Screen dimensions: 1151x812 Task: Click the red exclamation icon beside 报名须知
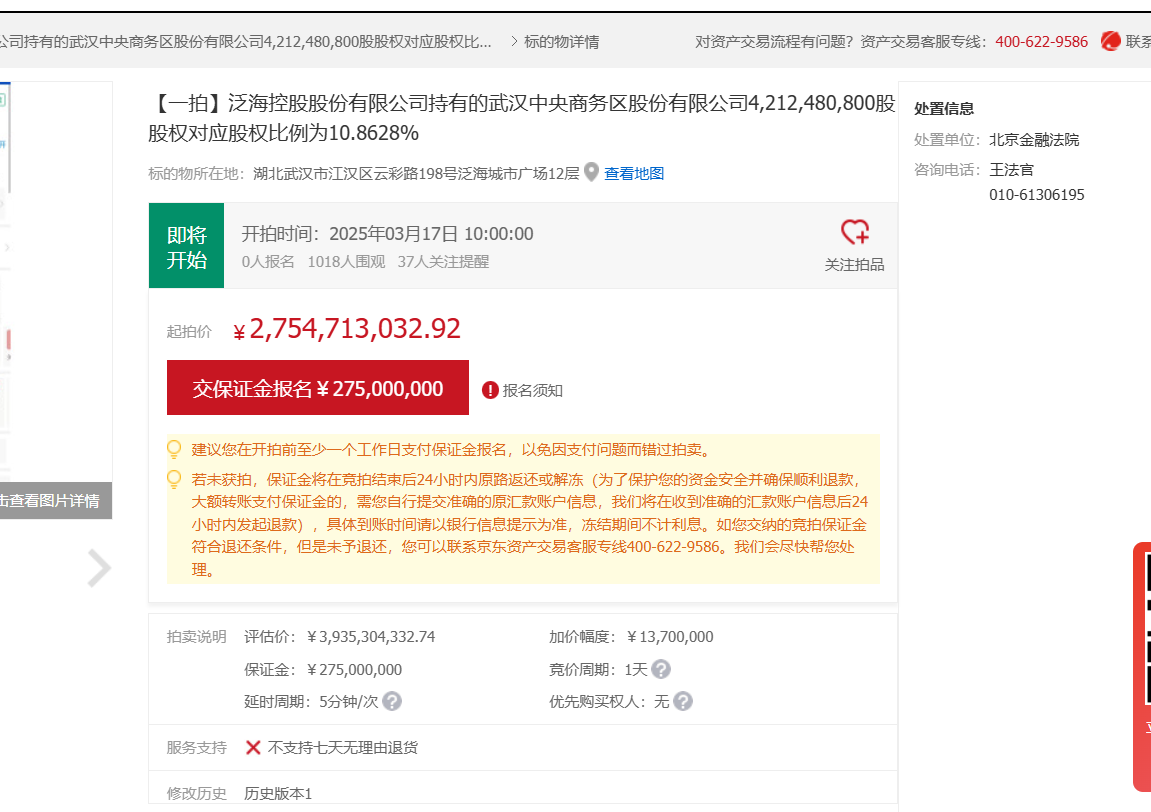click(490, 391)
